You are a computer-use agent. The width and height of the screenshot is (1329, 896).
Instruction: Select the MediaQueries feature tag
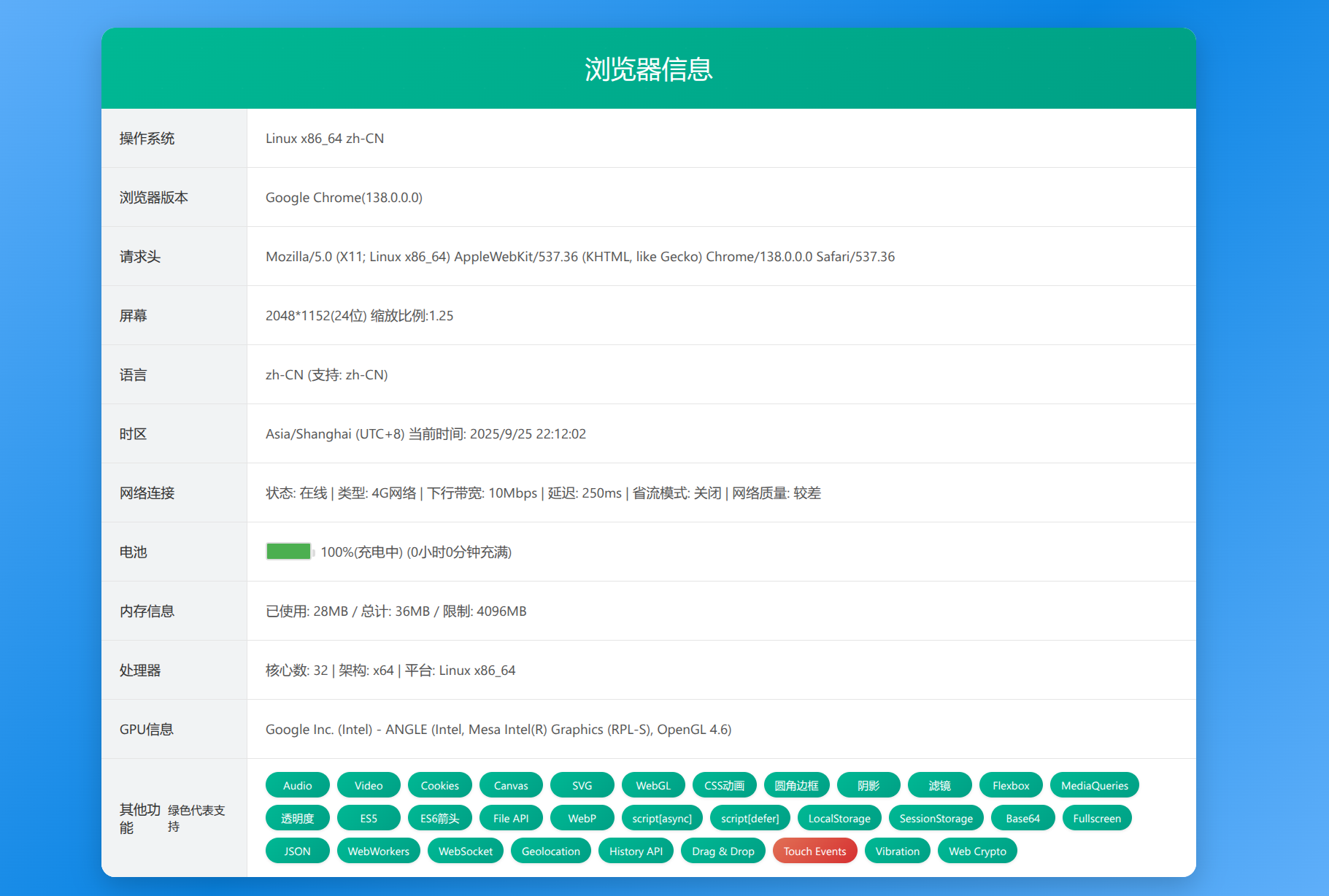pyautogui.click(x=1094, y=785)
